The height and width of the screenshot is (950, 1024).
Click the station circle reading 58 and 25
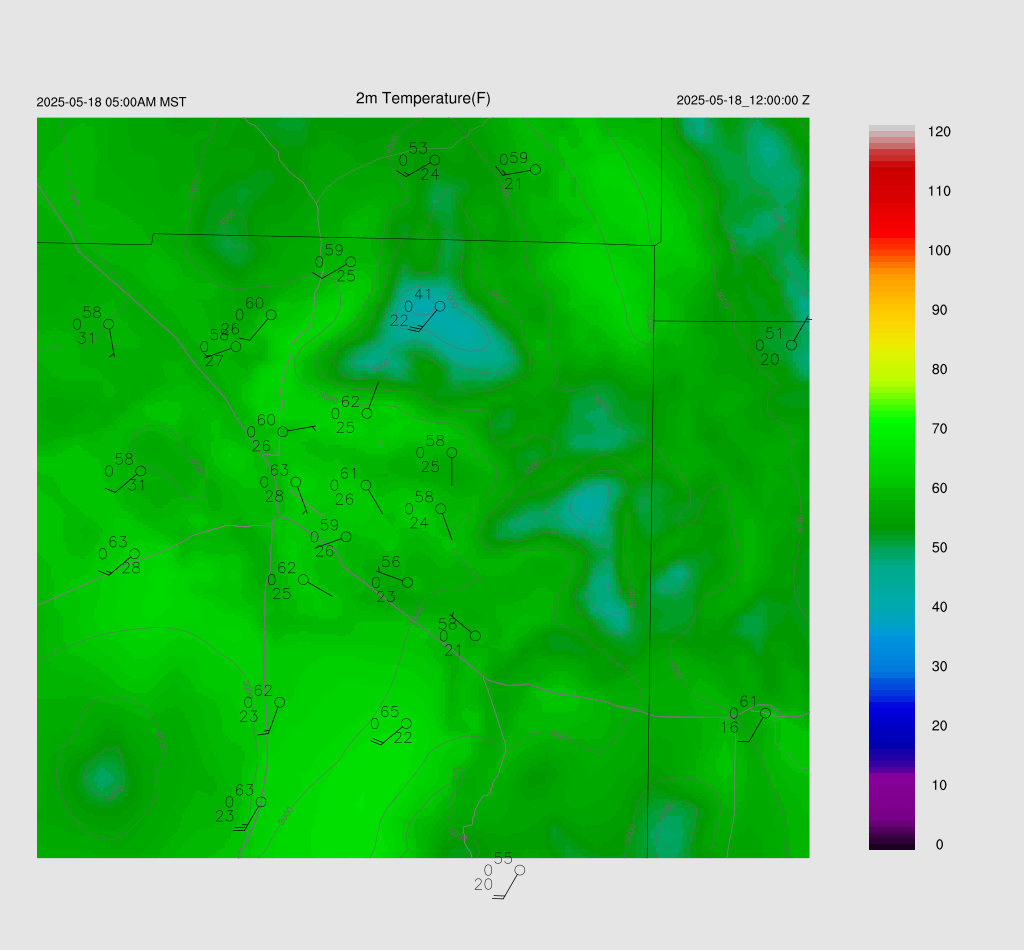point(452,452)
